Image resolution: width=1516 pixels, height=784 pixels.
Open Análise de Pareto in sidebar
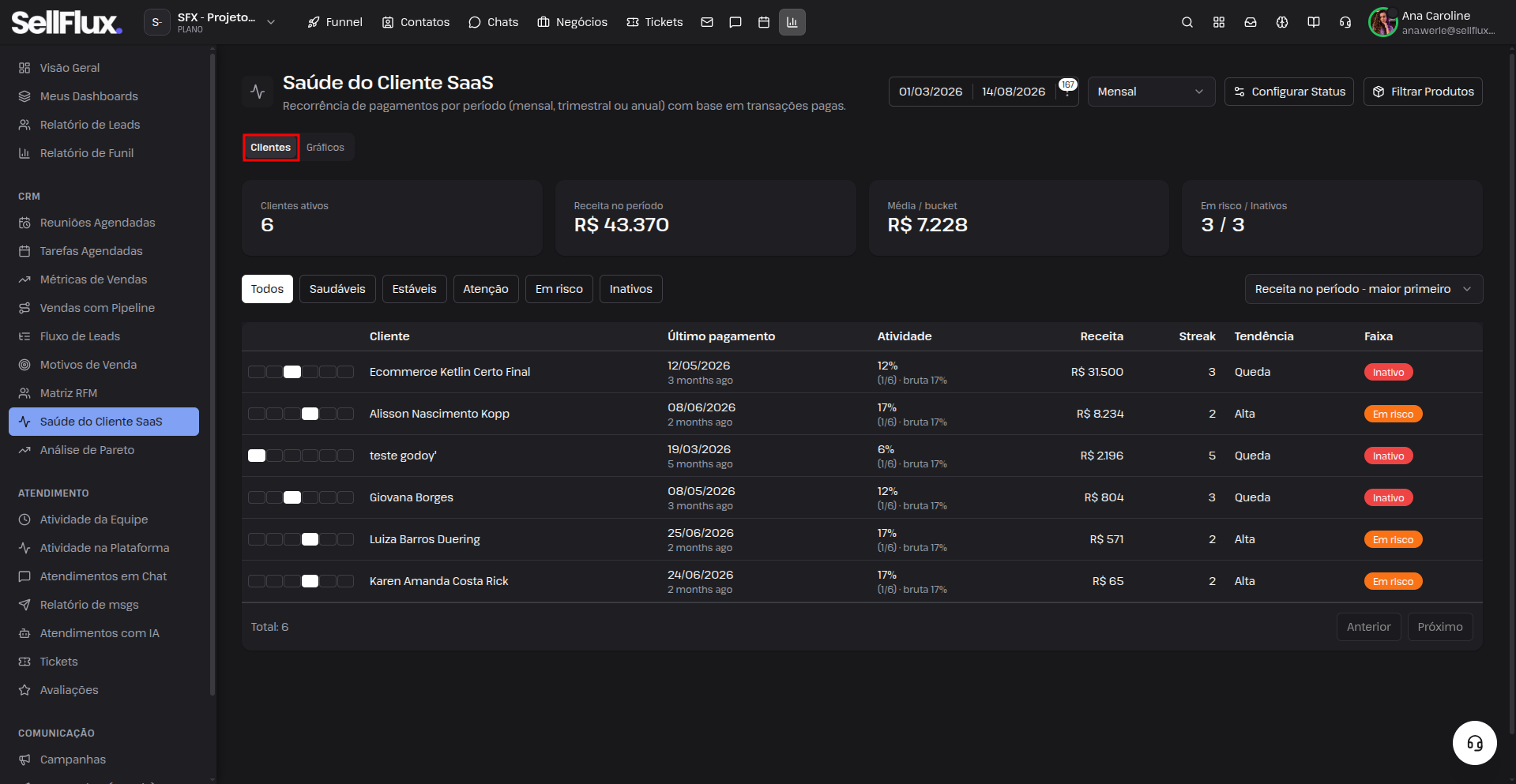[x=87, y=450]
